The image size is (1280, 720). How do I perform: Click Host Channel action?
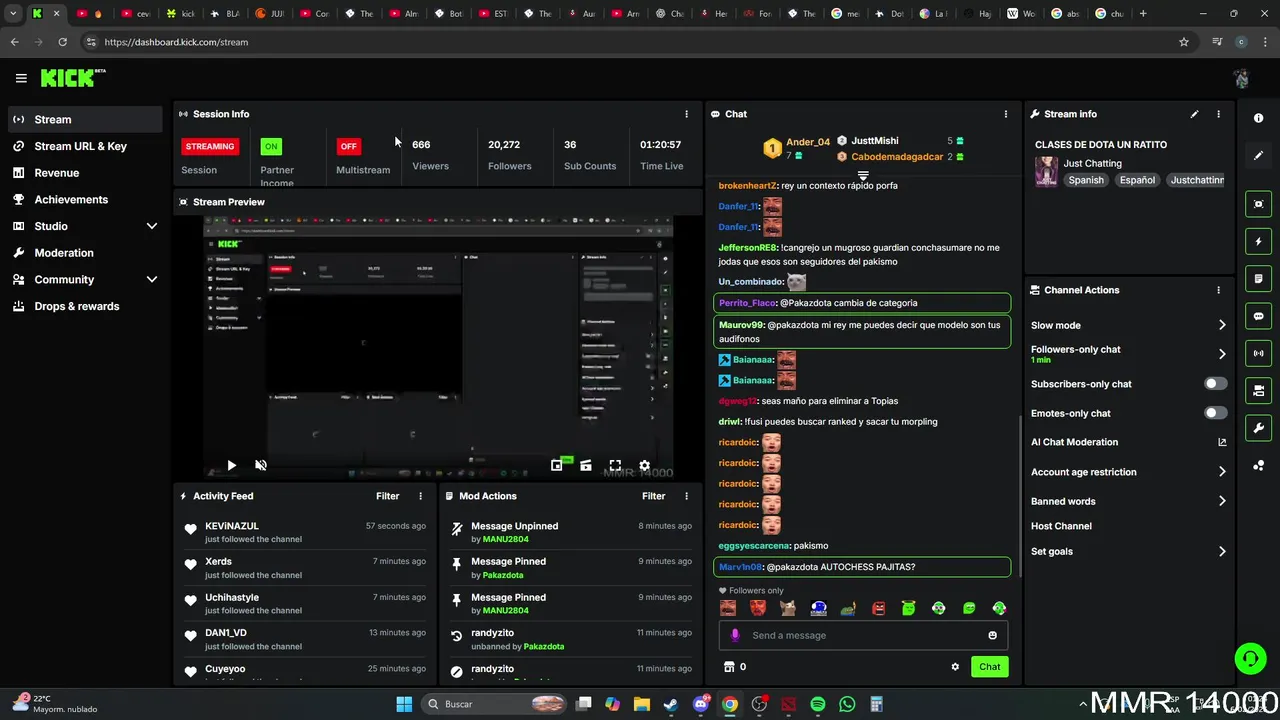pos(1061,526)
